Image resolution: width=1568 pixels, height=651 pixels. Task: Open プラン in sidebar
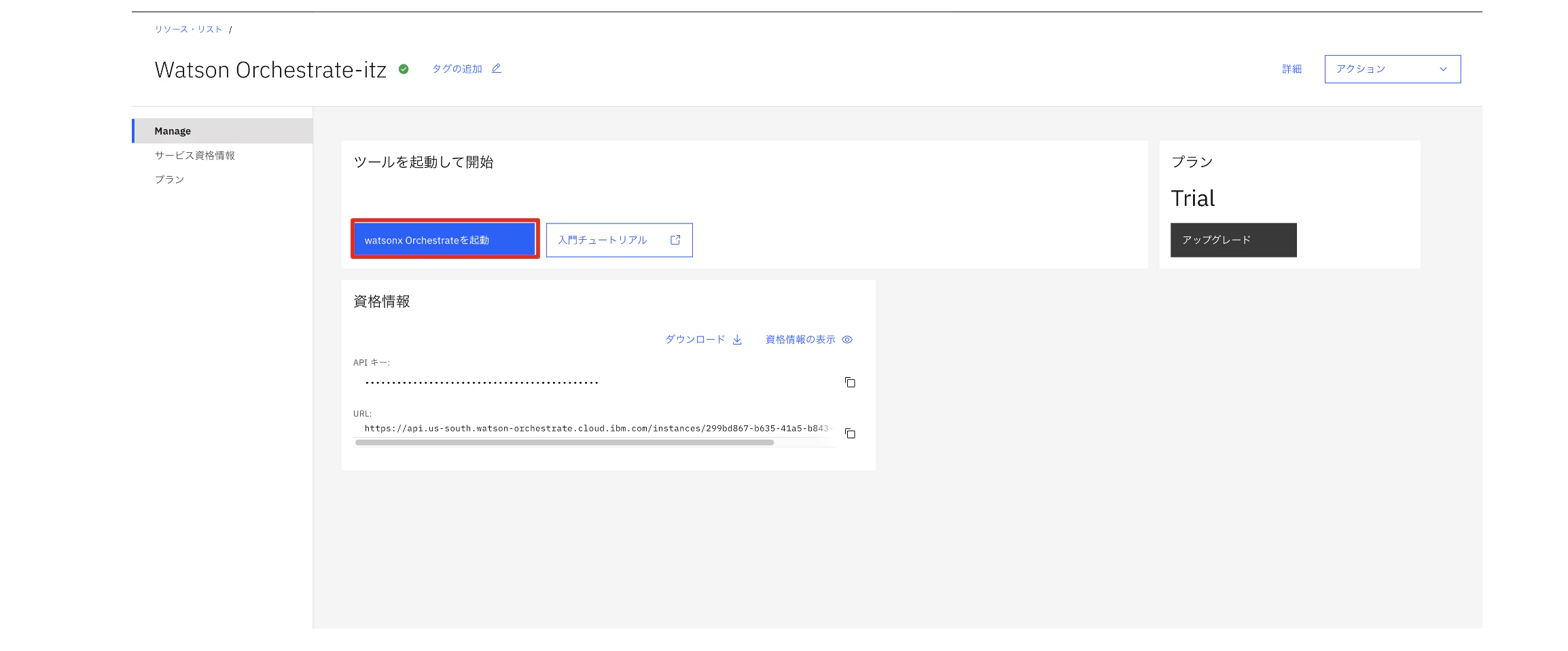[x=169, y=179]
